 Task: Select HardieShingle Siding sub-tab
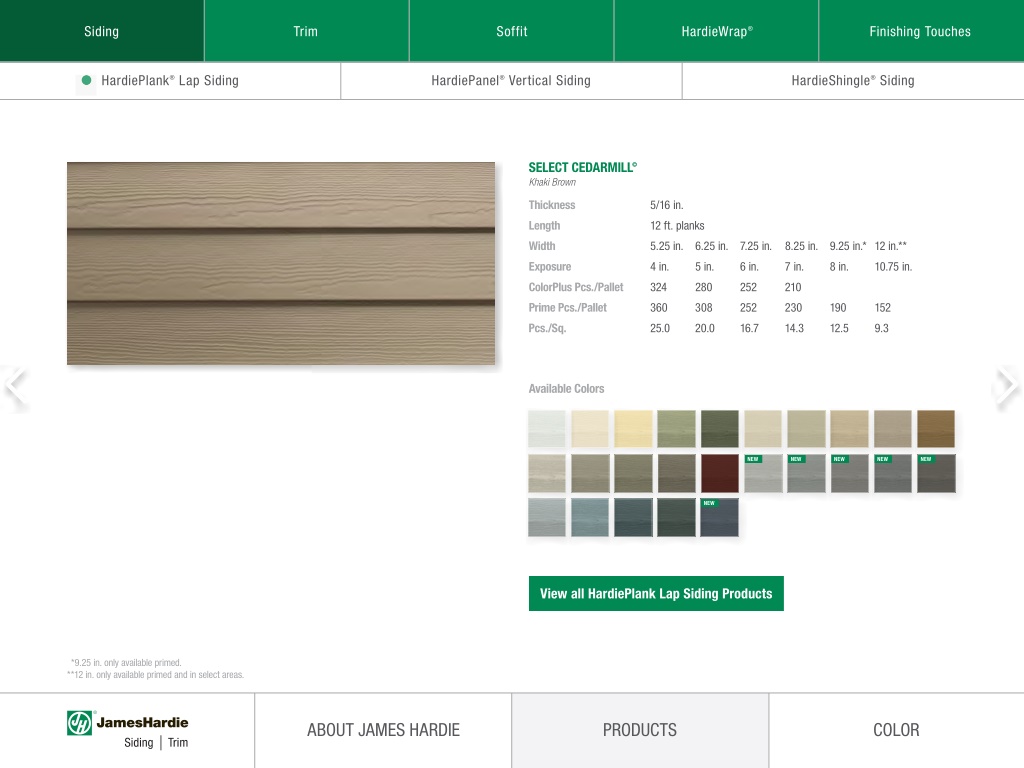click(853, 81)
